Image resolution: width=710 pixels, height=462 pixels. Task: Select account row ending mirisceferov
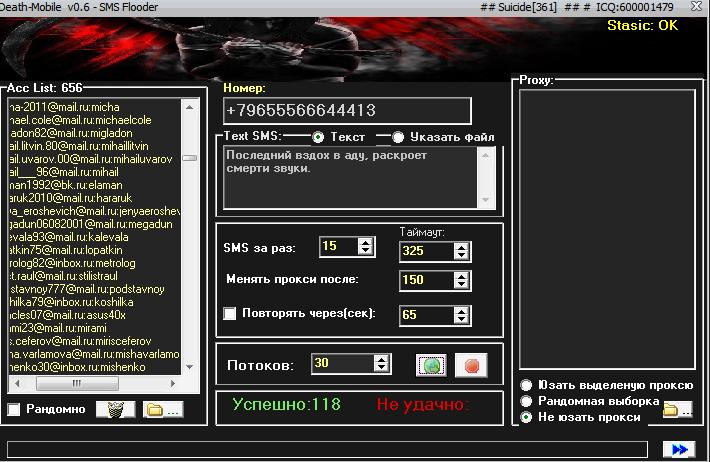[95, 341]
